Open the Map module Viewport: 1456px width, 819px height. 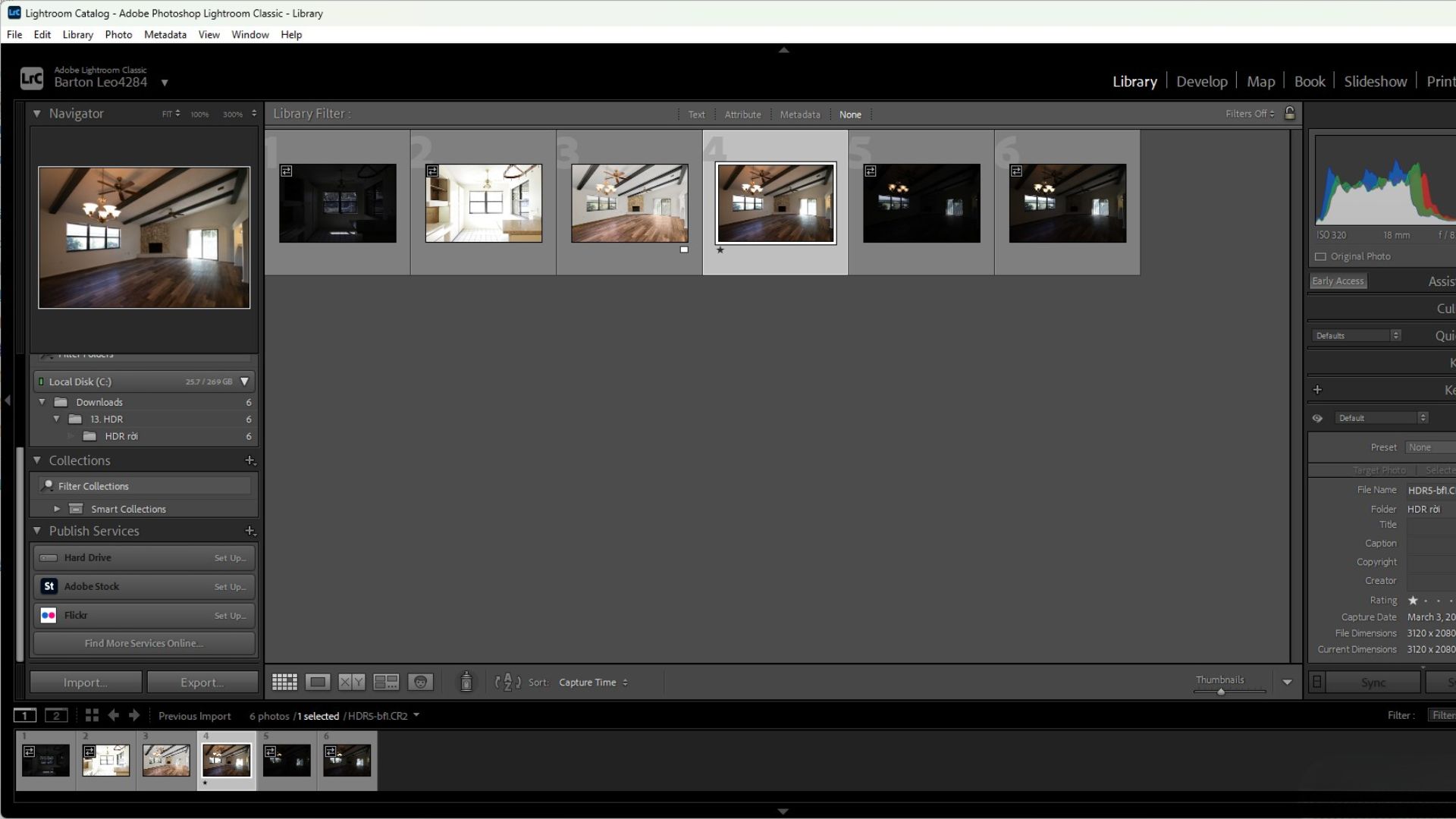[1260, 81]
